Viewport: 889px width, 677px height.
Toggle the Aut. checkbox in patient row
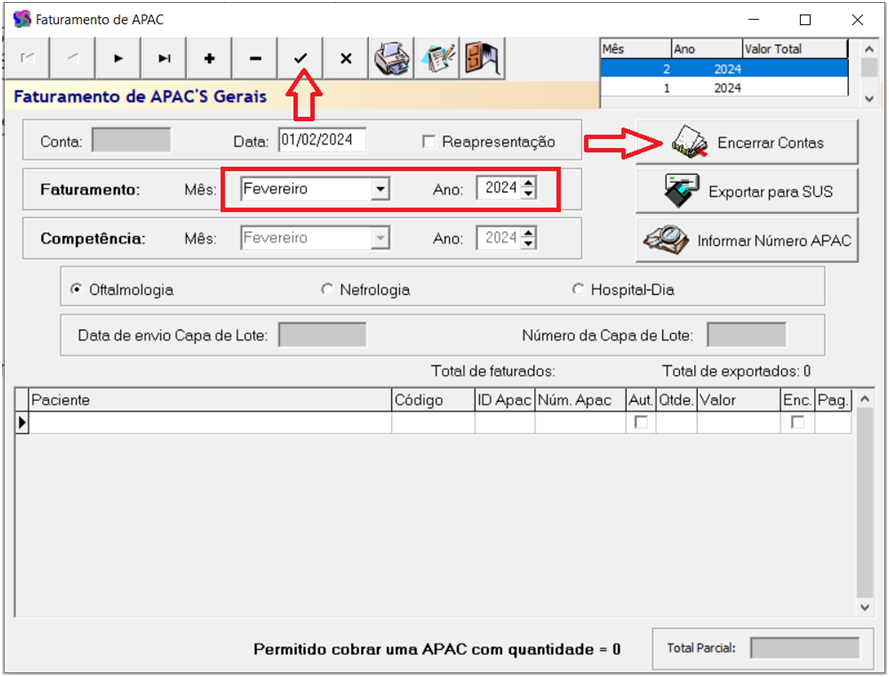click(641, 422)
